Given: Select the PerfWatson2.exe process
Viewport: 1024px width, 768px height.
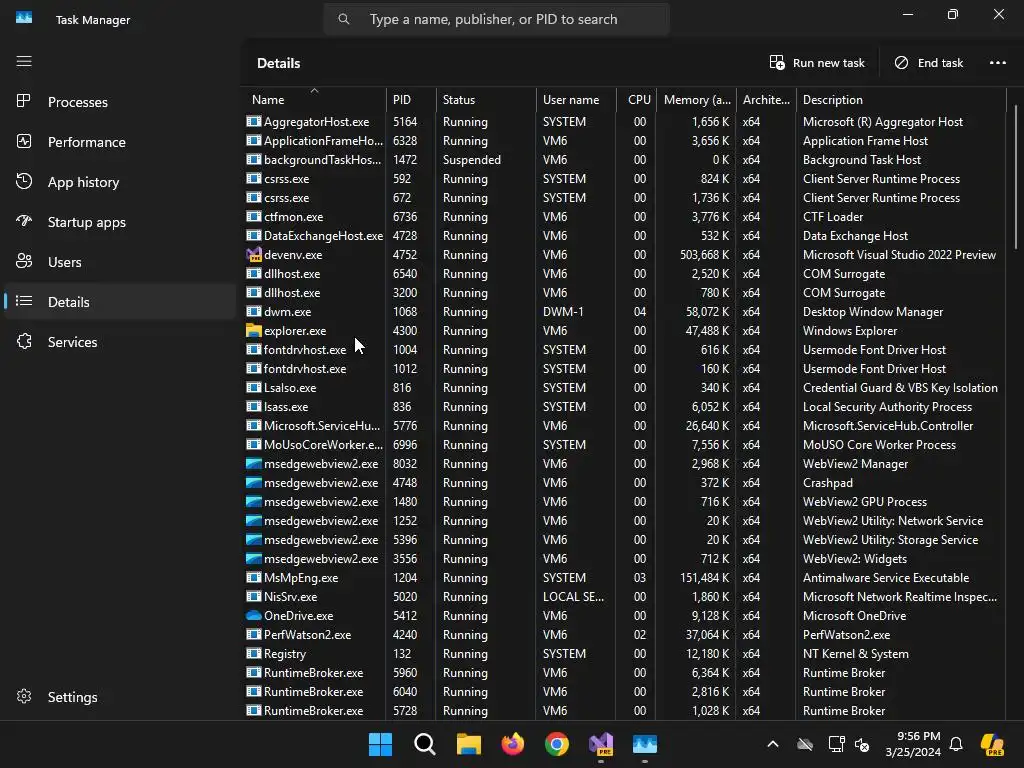Looking at the screenshot, I should click(624, 634).
